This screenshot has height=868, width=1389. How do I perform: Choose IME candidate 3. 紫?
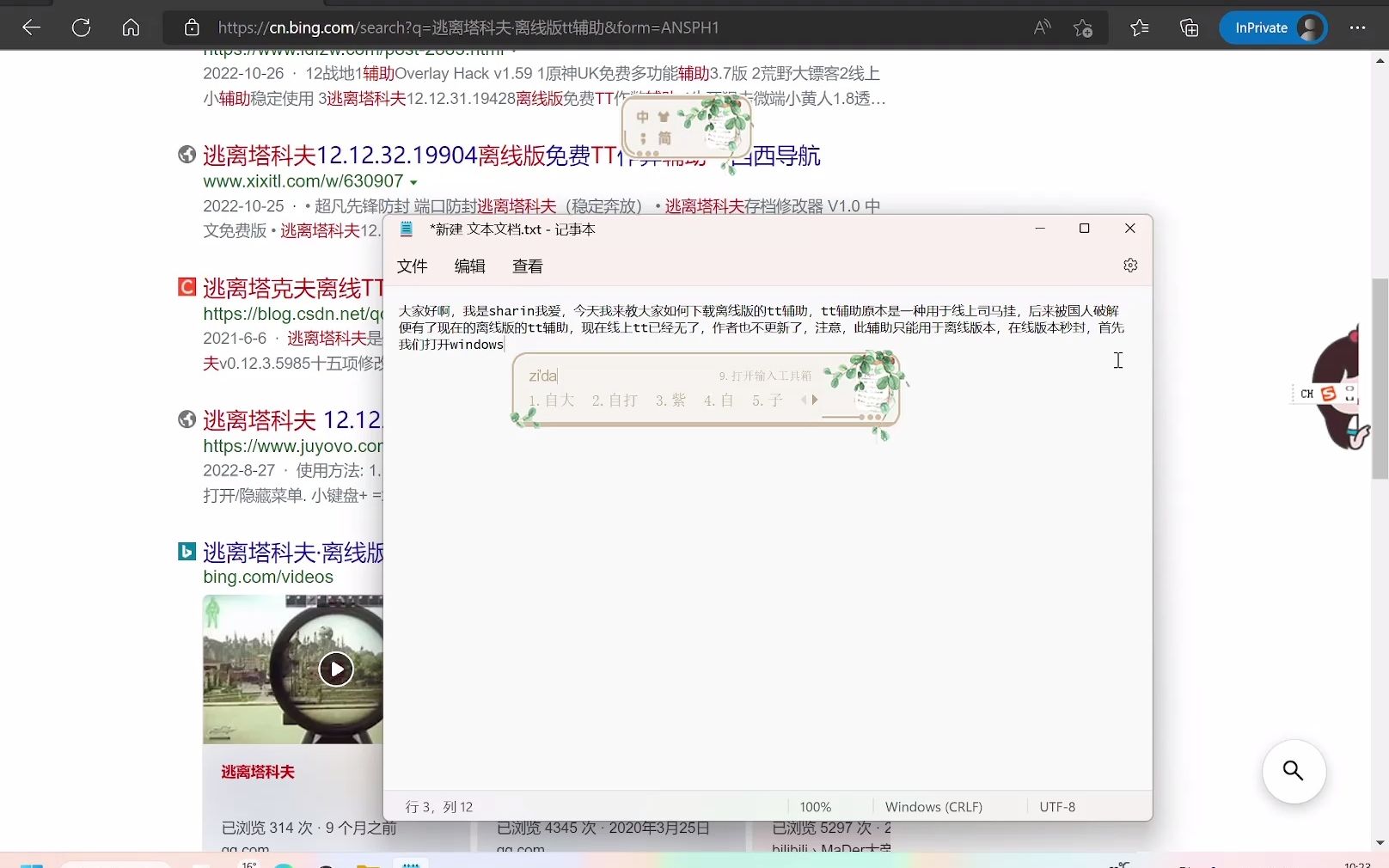pyautogui.click(x=670, y=400)
